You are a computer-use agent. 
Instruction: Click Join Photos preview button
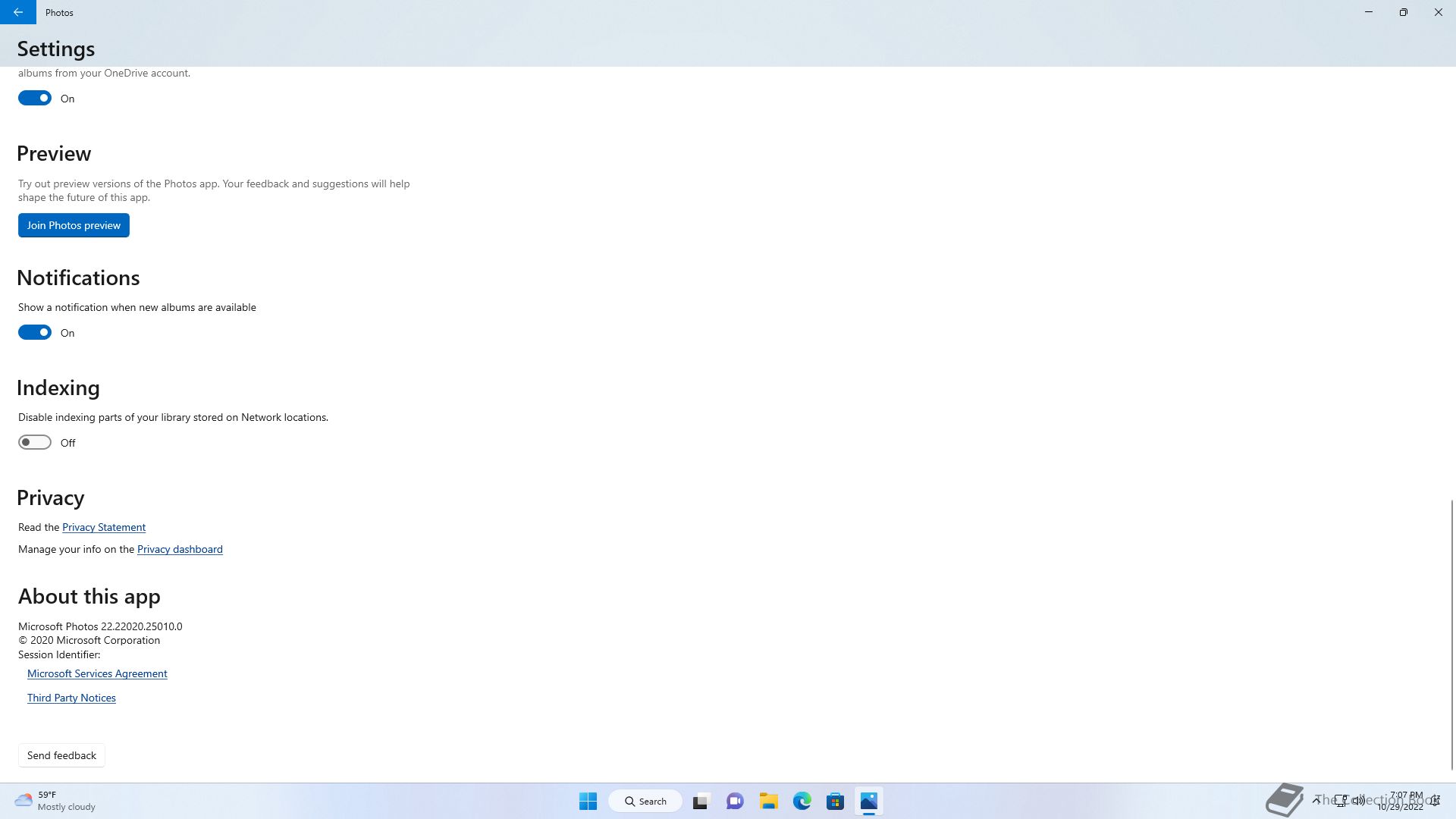74,225
